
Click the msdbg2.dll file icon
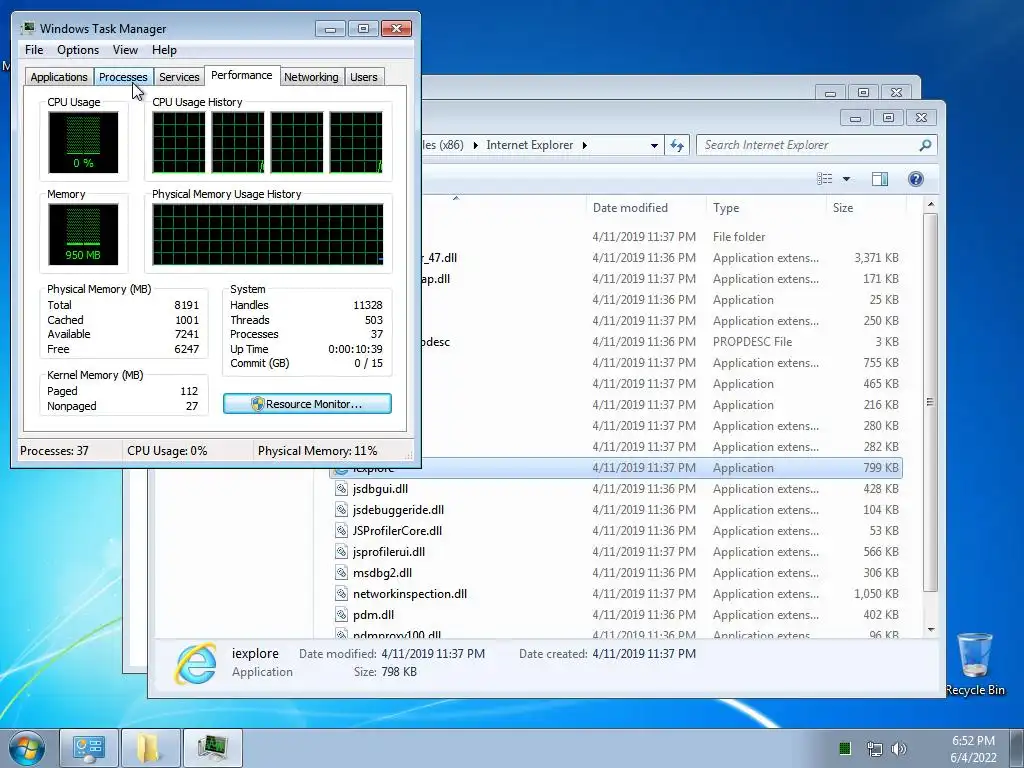tap(341, 573)
